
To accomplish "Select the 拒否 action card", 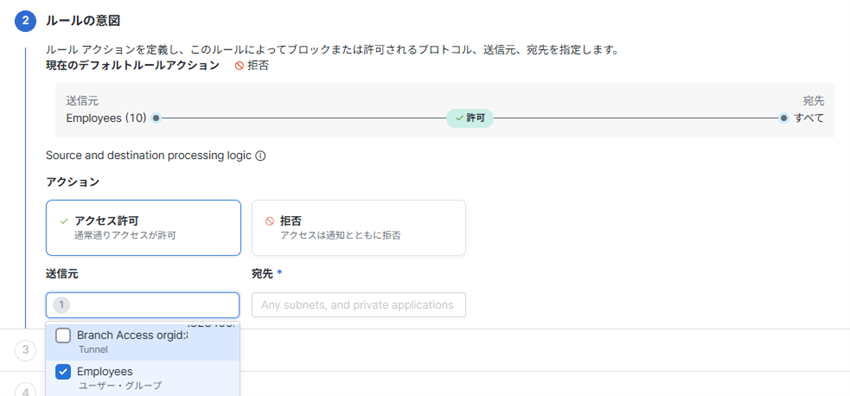I will 358,228.
